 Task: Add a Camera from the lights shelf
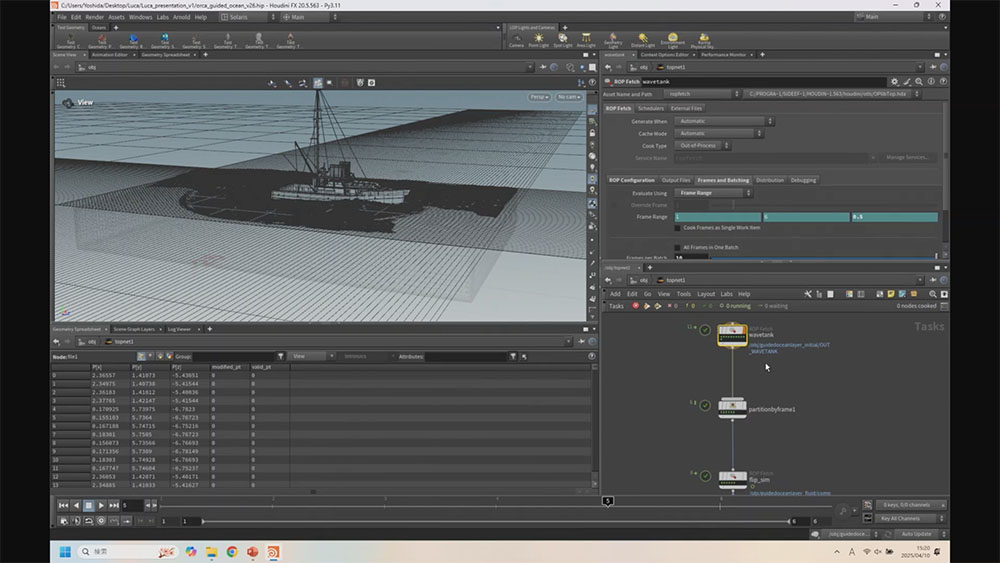(x=517, y=40)
